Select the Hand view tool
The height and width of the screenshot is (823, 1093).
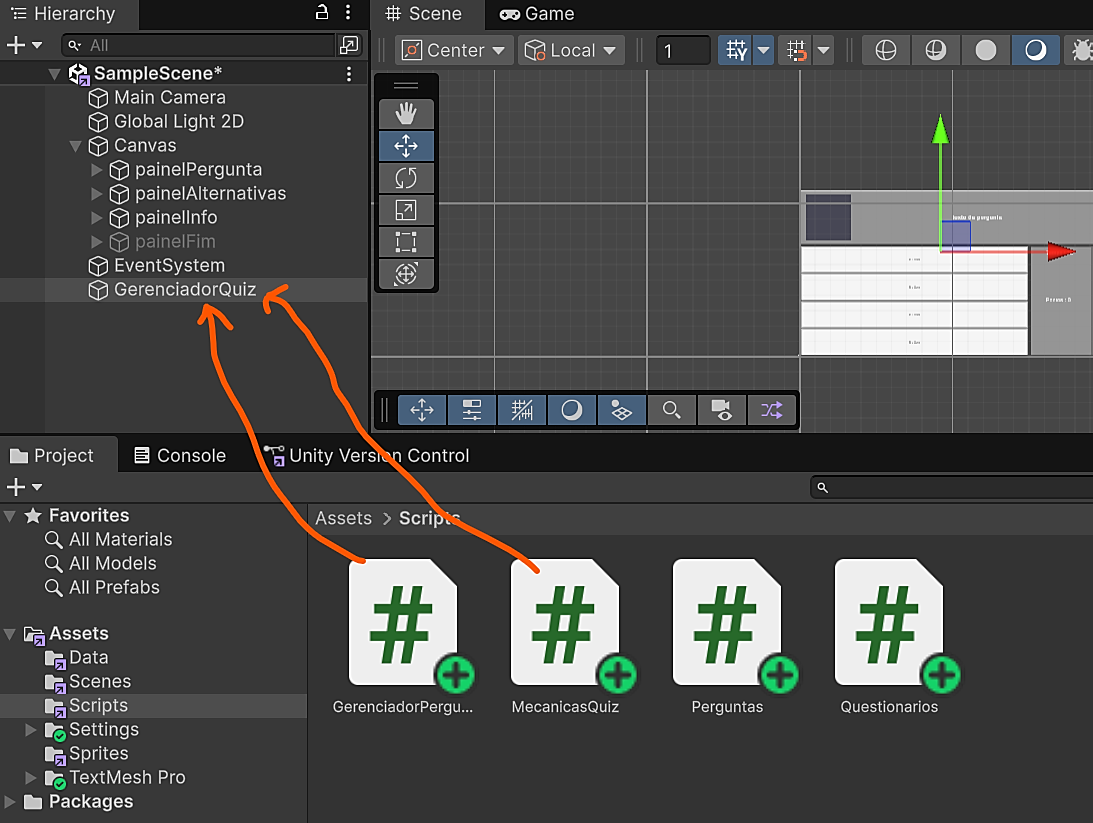click(405, 114)
